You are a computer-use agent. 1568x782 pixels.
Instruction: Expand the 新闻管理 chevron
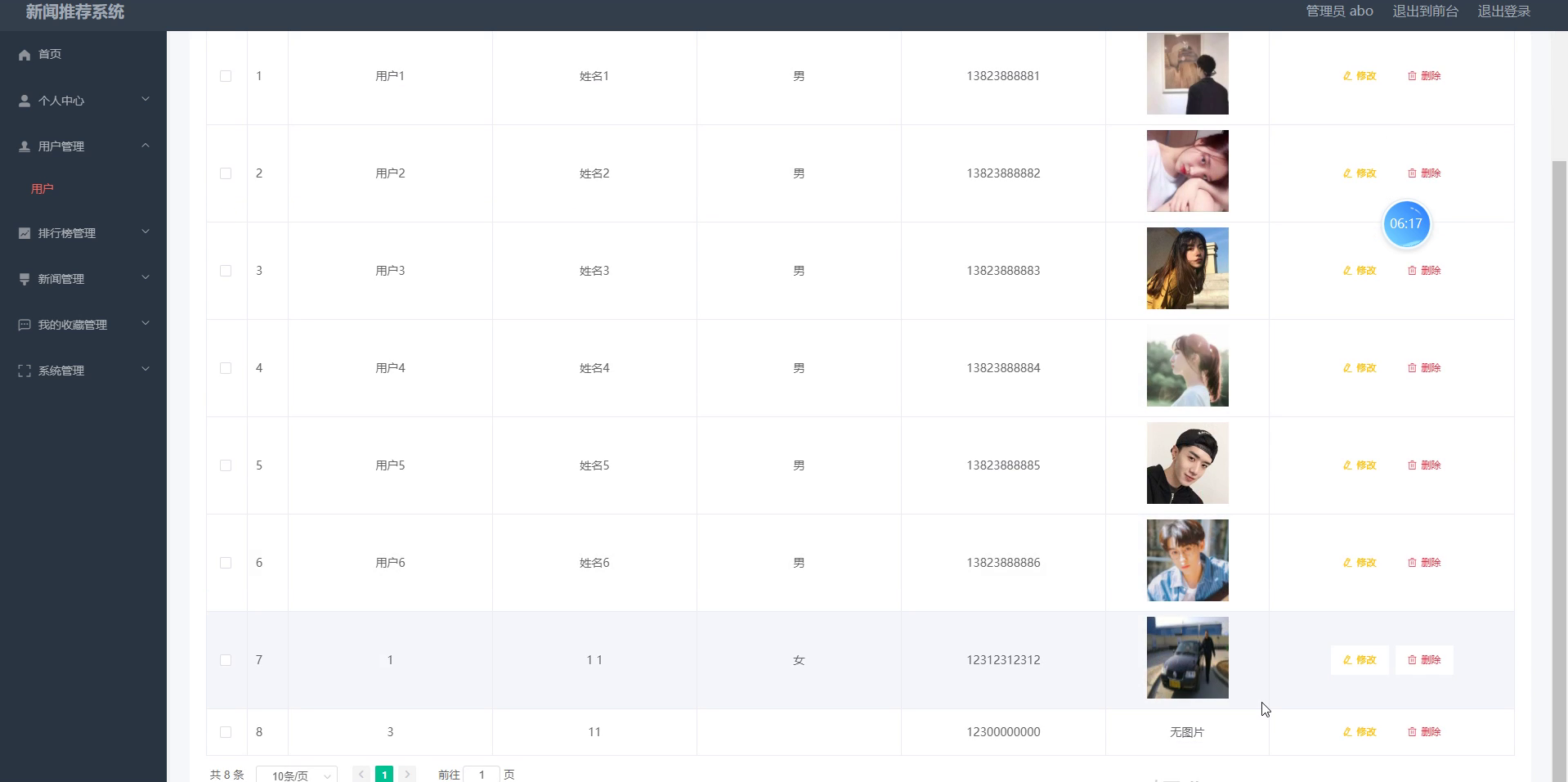click(x=146, y=278)
